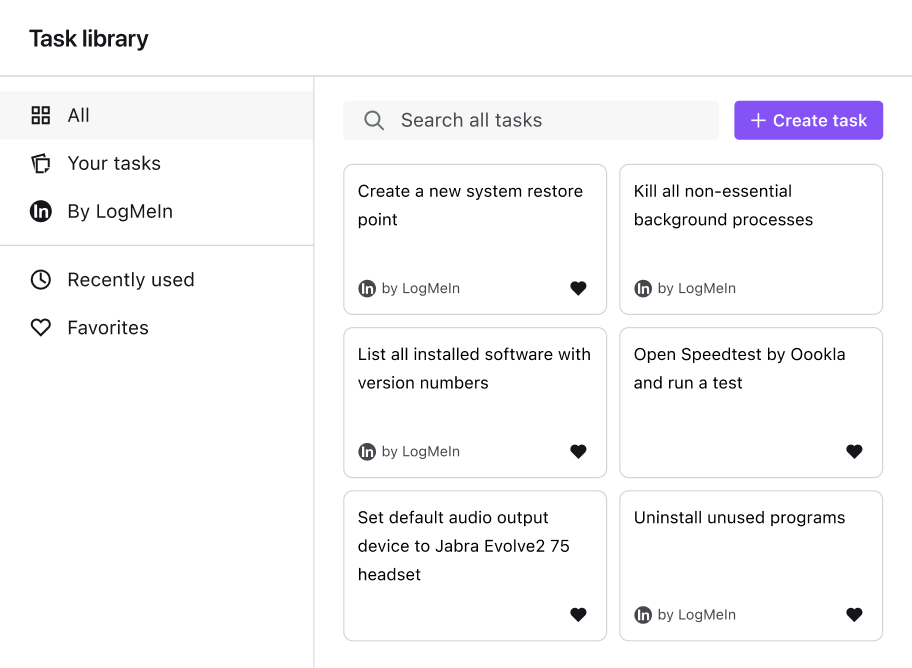Screen dimensions: 912x668
Task: Unfavorite the List all installed software task
Action: (x=578, y=452)
